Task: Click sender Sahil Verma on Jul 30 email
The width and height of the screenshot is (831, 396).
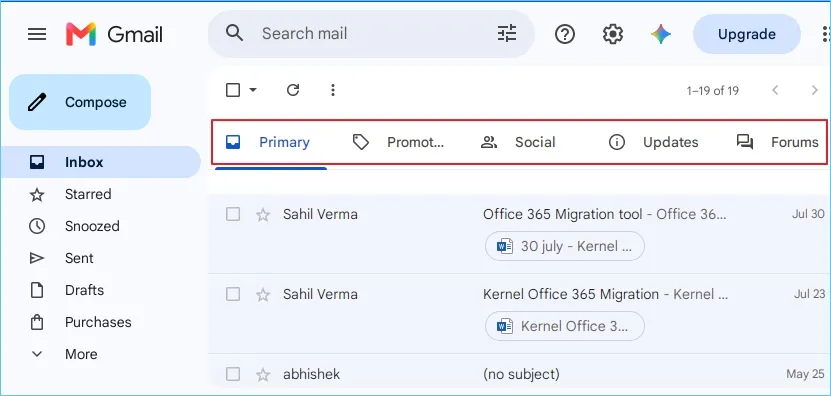Action: (320, 214)
